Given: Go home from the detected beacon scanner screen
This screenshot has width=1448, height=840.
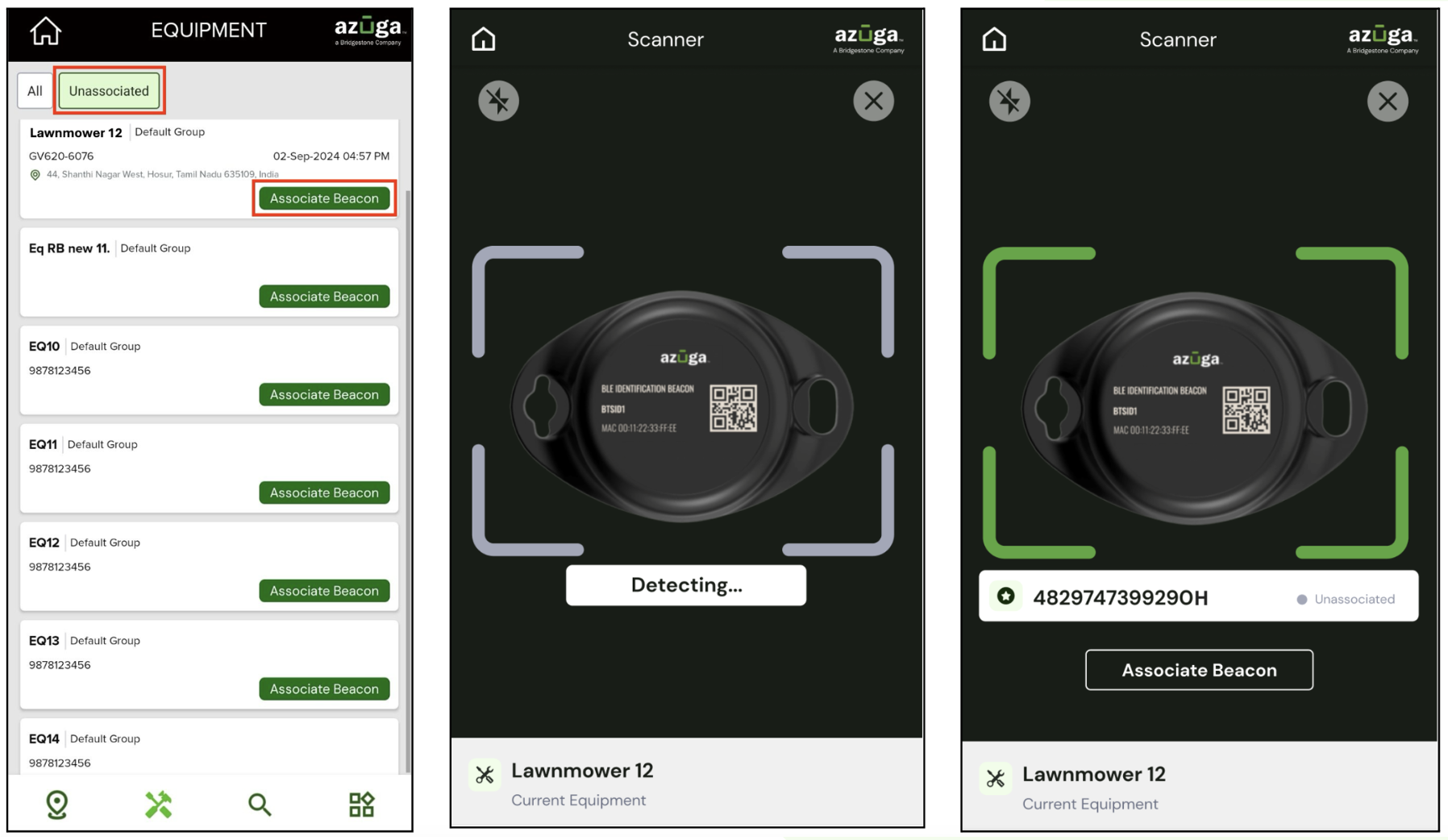Looking at the screenshot, I should tap(994, 39).
